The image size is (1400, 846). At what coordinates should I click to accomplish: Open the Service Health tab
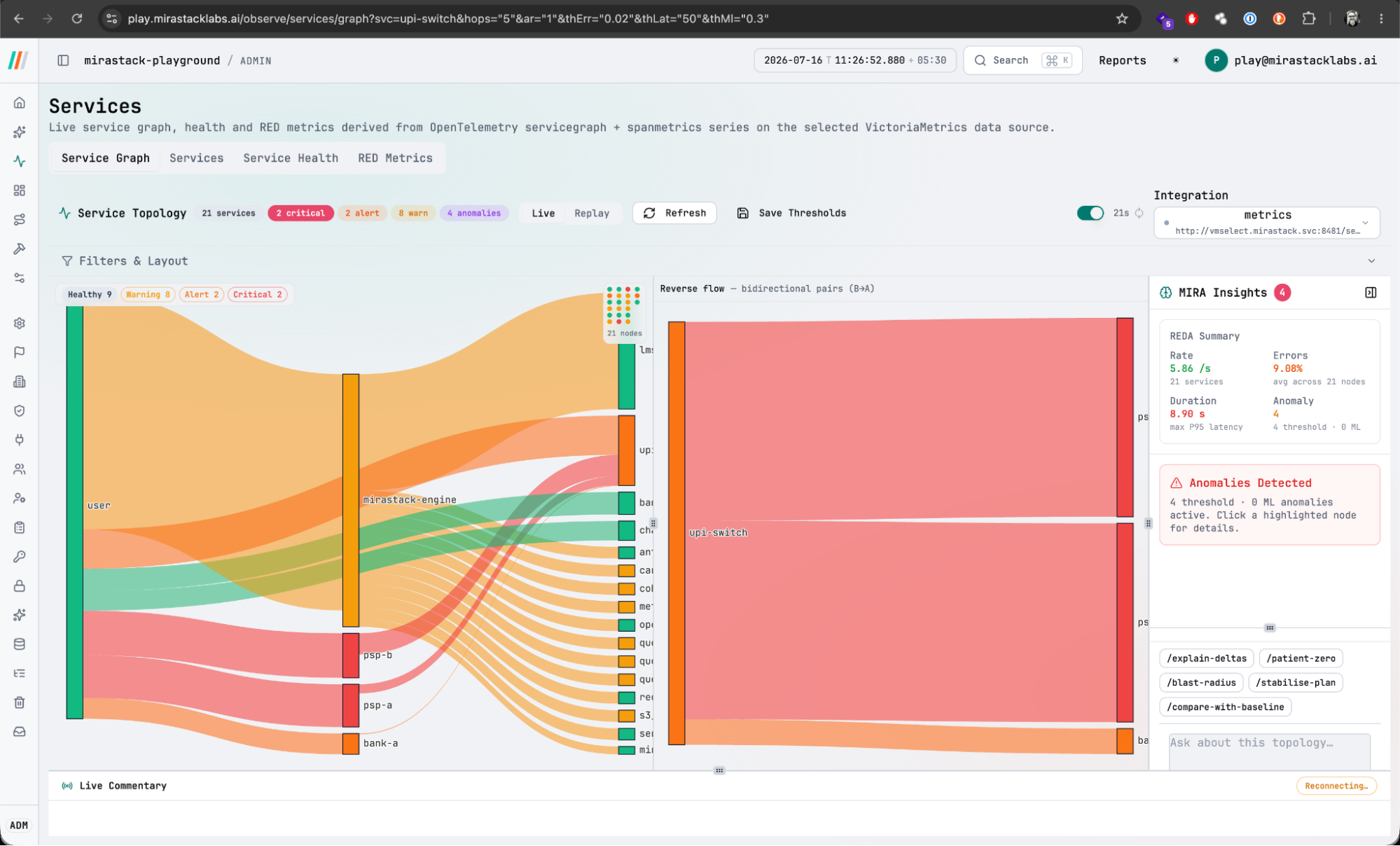coord(291,158)
